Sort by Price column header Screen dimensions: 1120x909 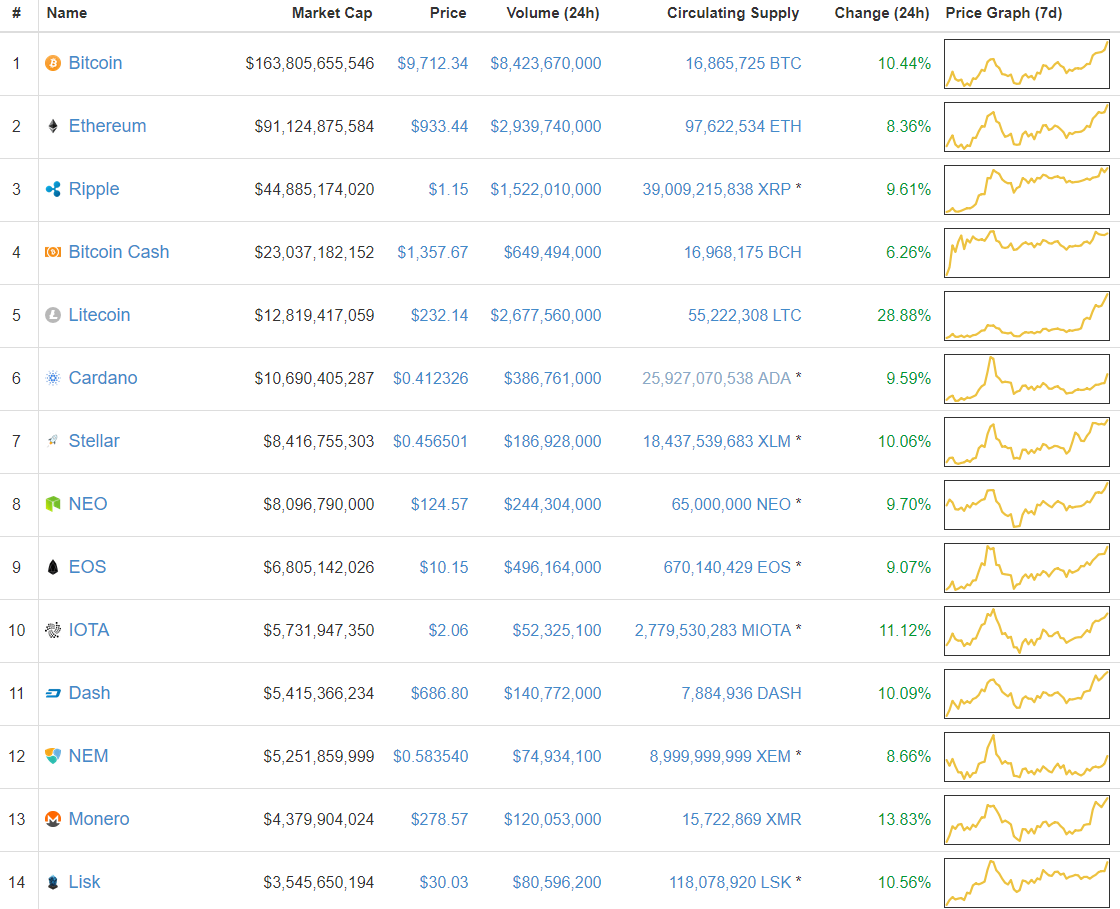coord(448,13)
